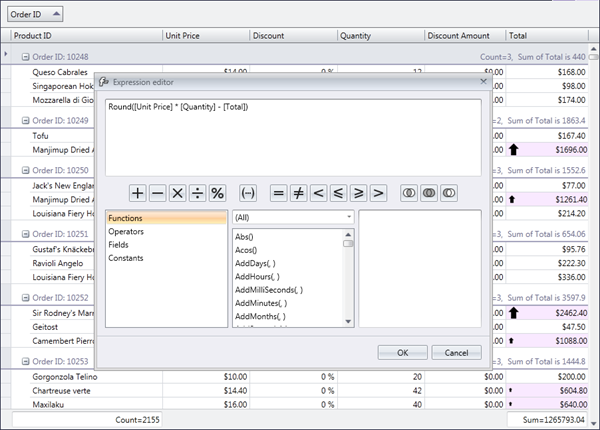Insert the percent modulo operator
Screen dimensions: 600x430
pyautogui.click(x=217, y=193)
